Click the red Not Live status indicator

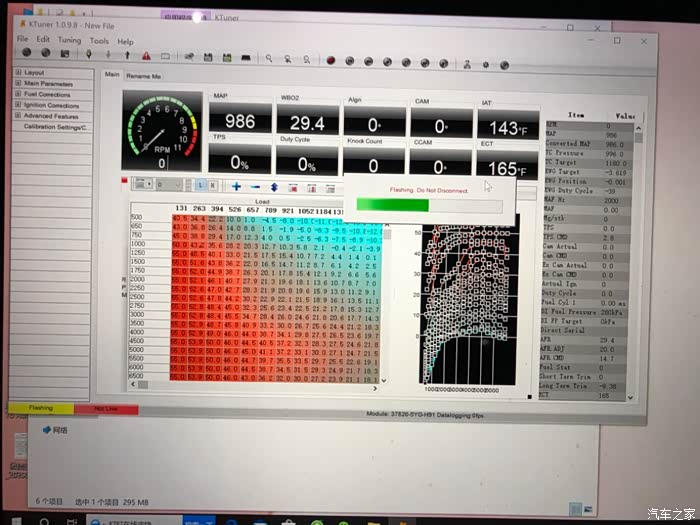tap(105, 408)
